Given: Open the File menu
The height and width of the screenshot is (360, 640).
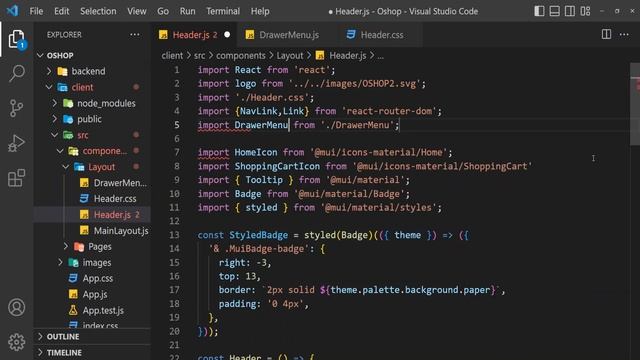Looking at the screenshot, I should (x=36, y=11).
